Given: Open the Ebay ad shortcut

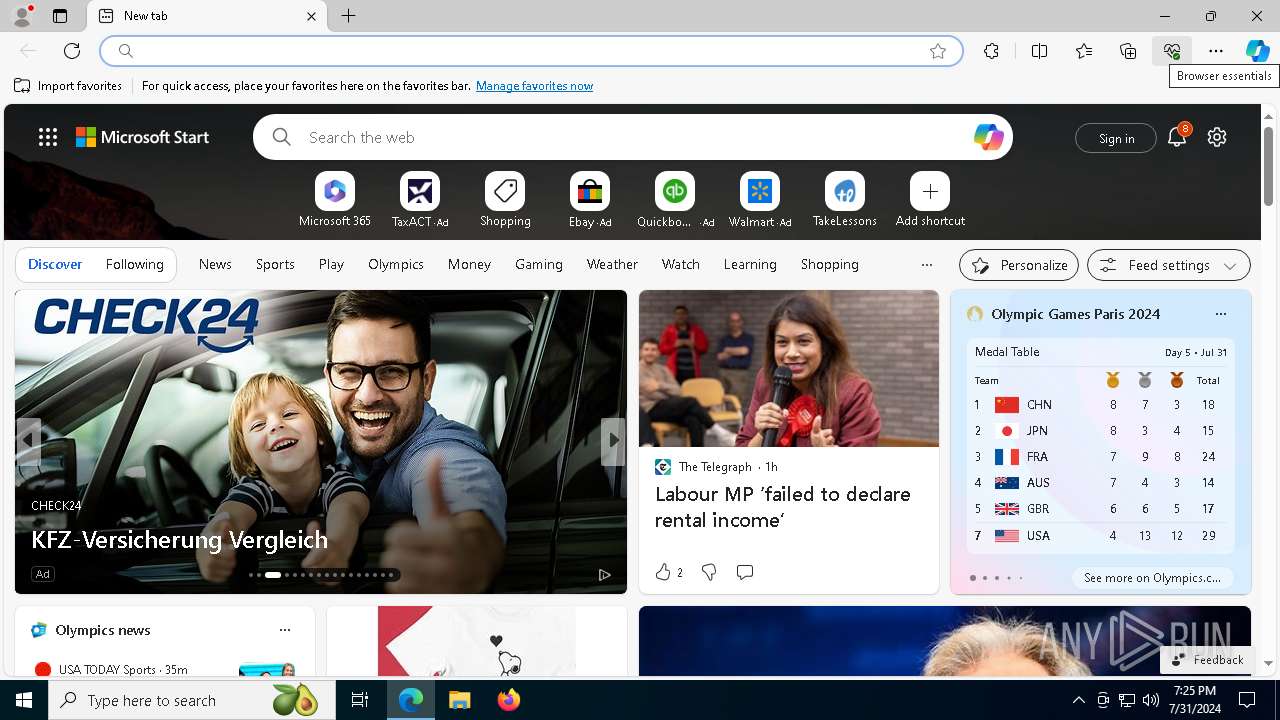Looking at the screenshot, I should pos(590,191).
